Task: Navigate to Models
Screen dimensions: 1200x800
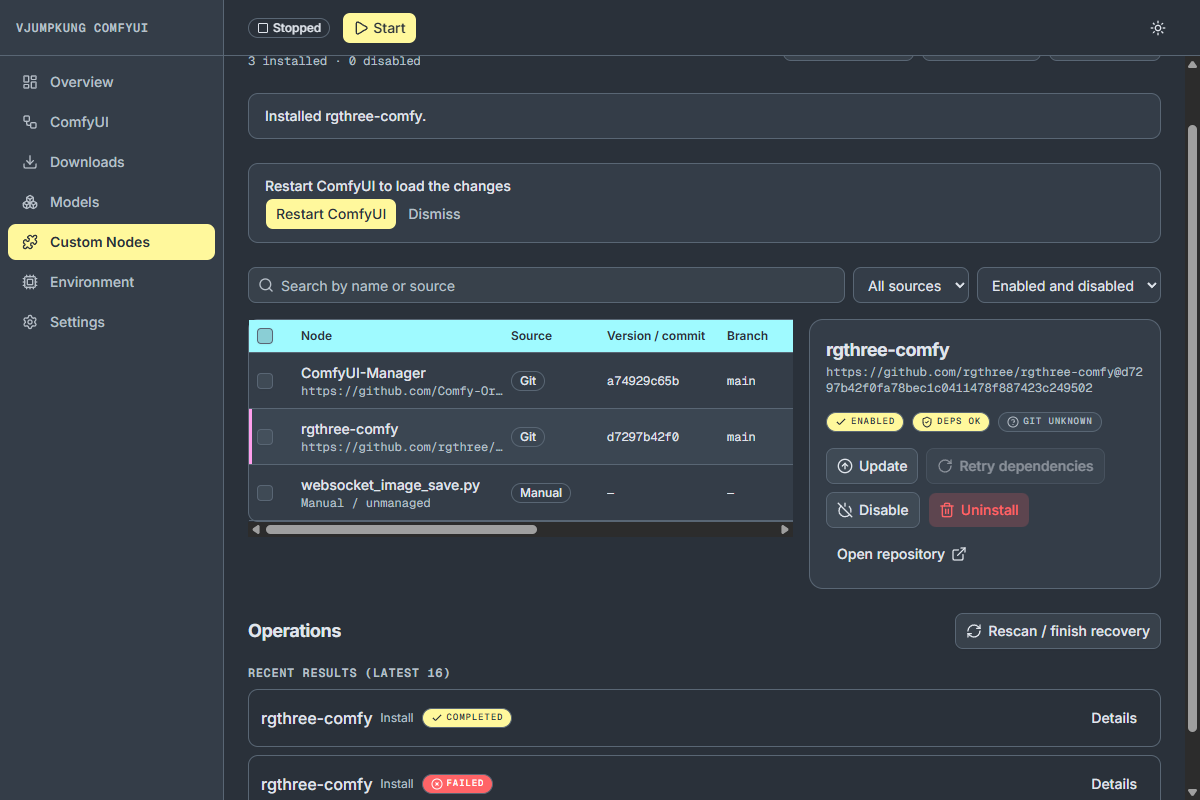Action: coord(111,202)
